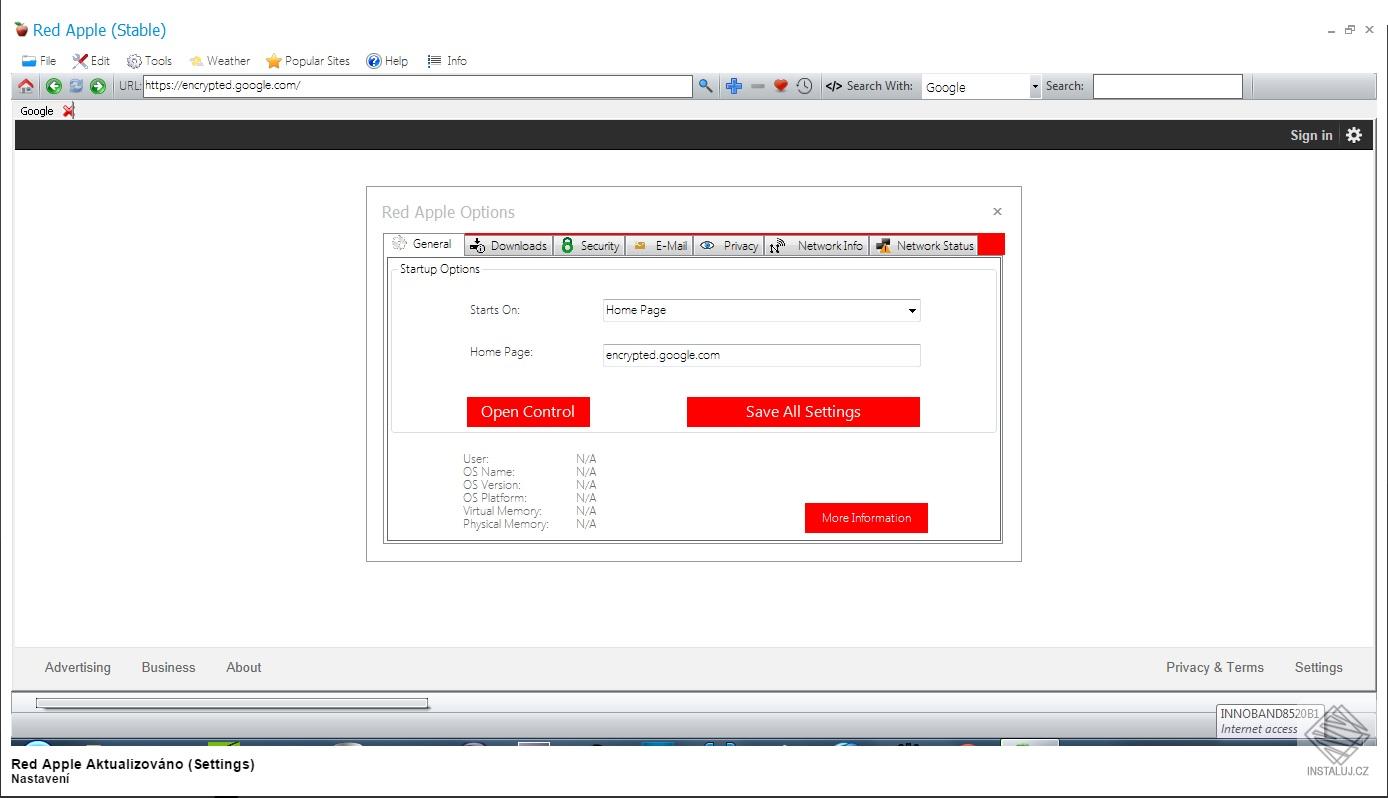Click the gray minus icon in toolbar
Image resolution: width=1388 pixels, height=798 pixels.
pyautogui.click(x=757, y=87)
